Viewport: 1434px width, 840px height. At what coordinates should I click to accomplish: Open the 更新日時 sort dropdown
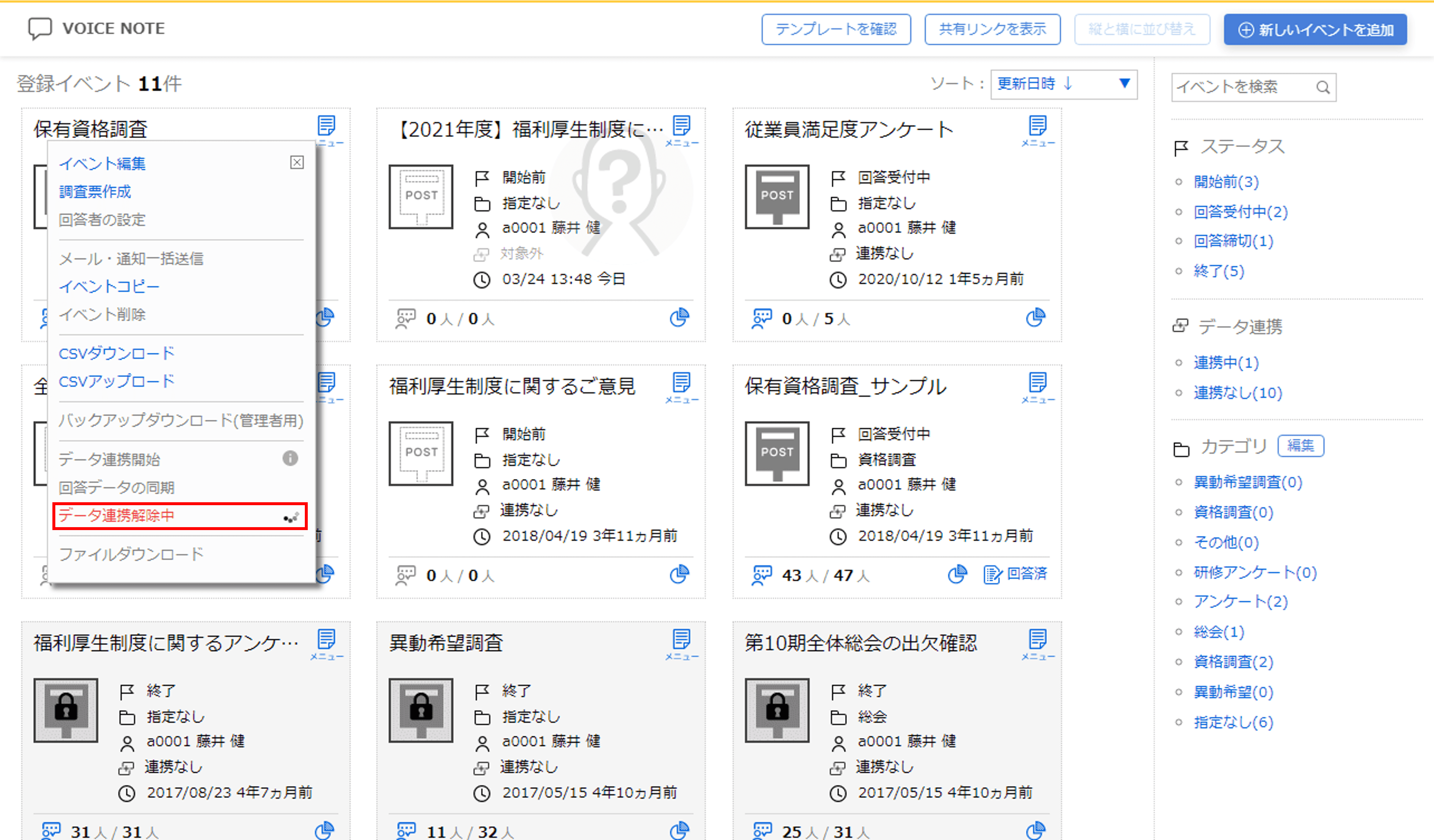click(1063, 84)
